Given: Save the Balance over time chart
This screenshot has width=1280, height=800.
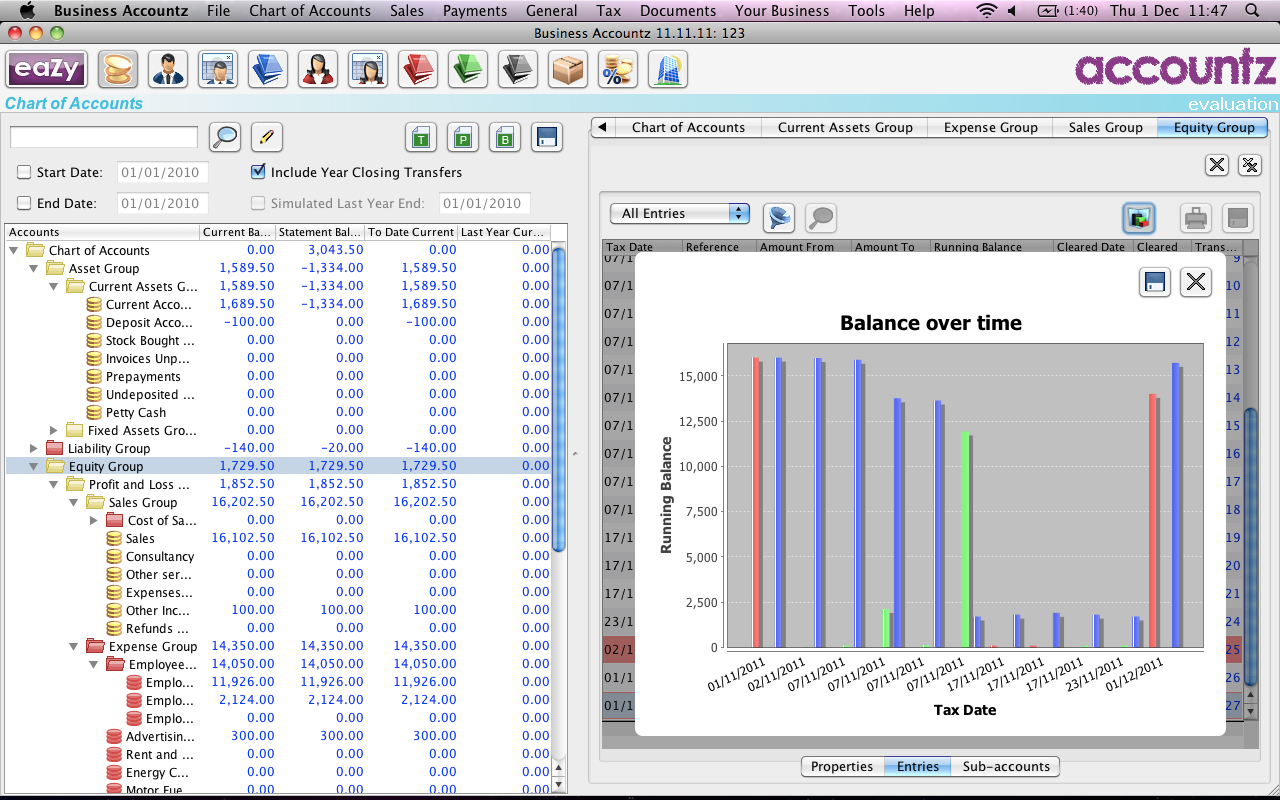Looking at the screenshot, I should click(x=1155, y=282).
